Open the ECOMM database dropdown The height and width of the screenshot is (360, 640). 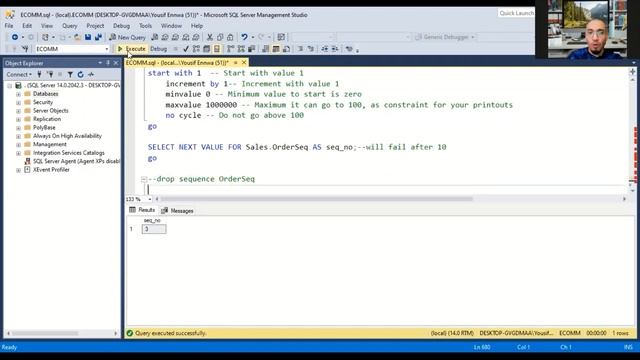(107, 49)
